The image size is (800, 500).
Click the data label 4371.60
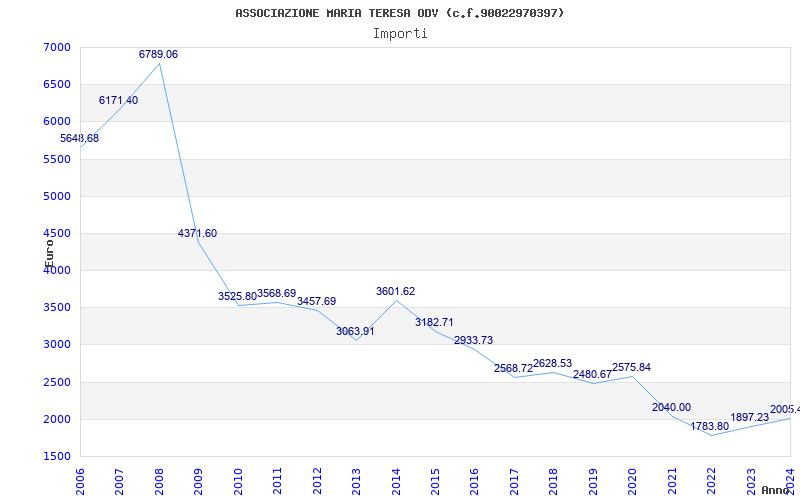click(197, 233)
